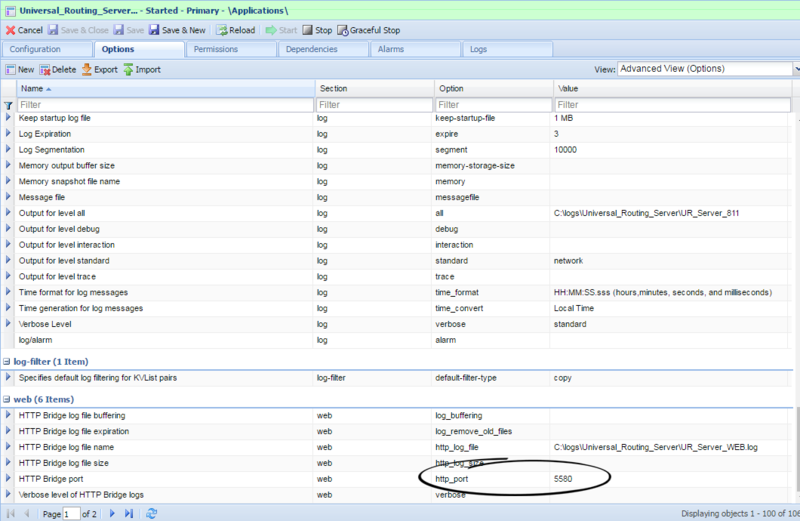Select the Options tab
This screenshot has height=521, width=800.
(139, 49)
